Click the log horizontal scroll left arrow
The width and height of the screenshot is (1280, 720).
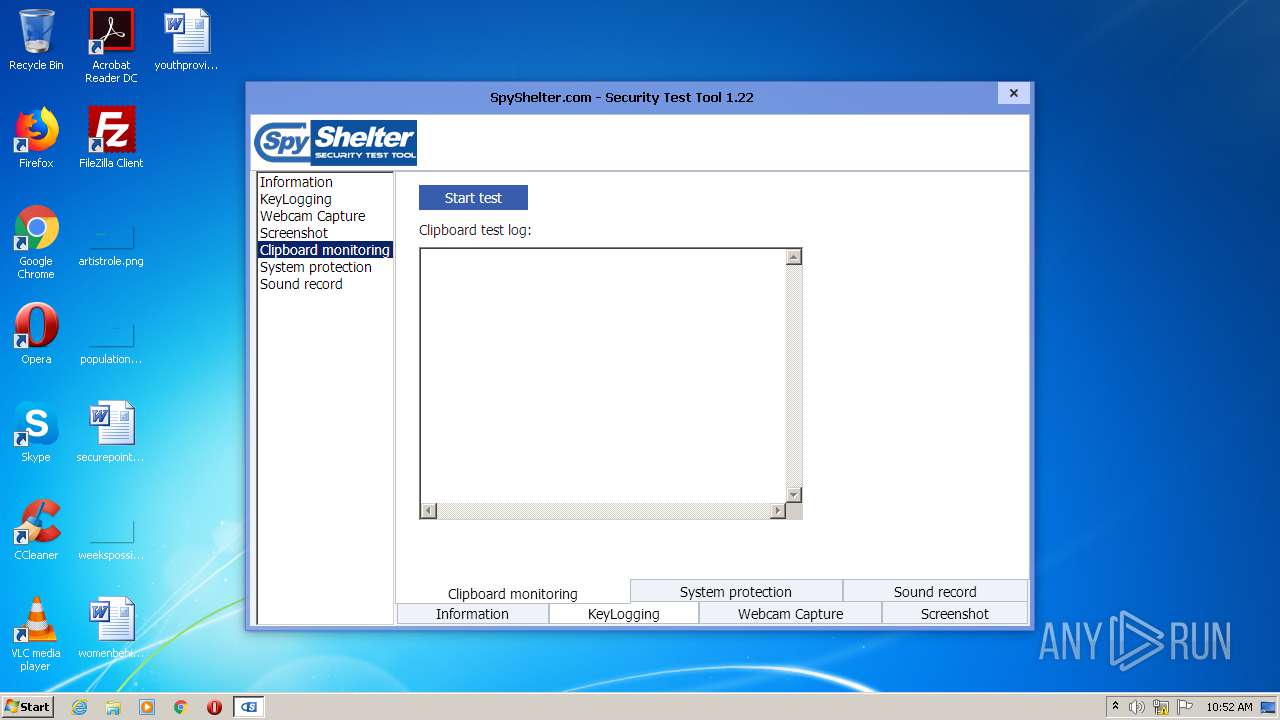coord(429,511)
